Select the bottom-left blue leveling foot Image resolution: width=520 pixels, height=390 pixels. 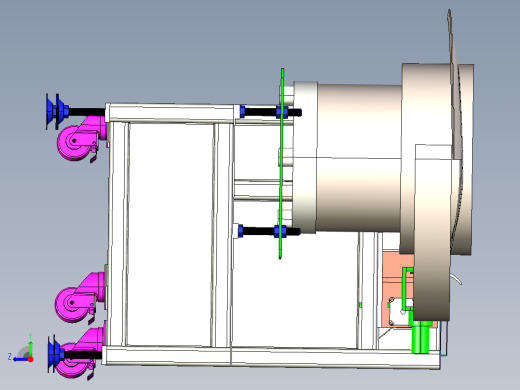(57, 354)
